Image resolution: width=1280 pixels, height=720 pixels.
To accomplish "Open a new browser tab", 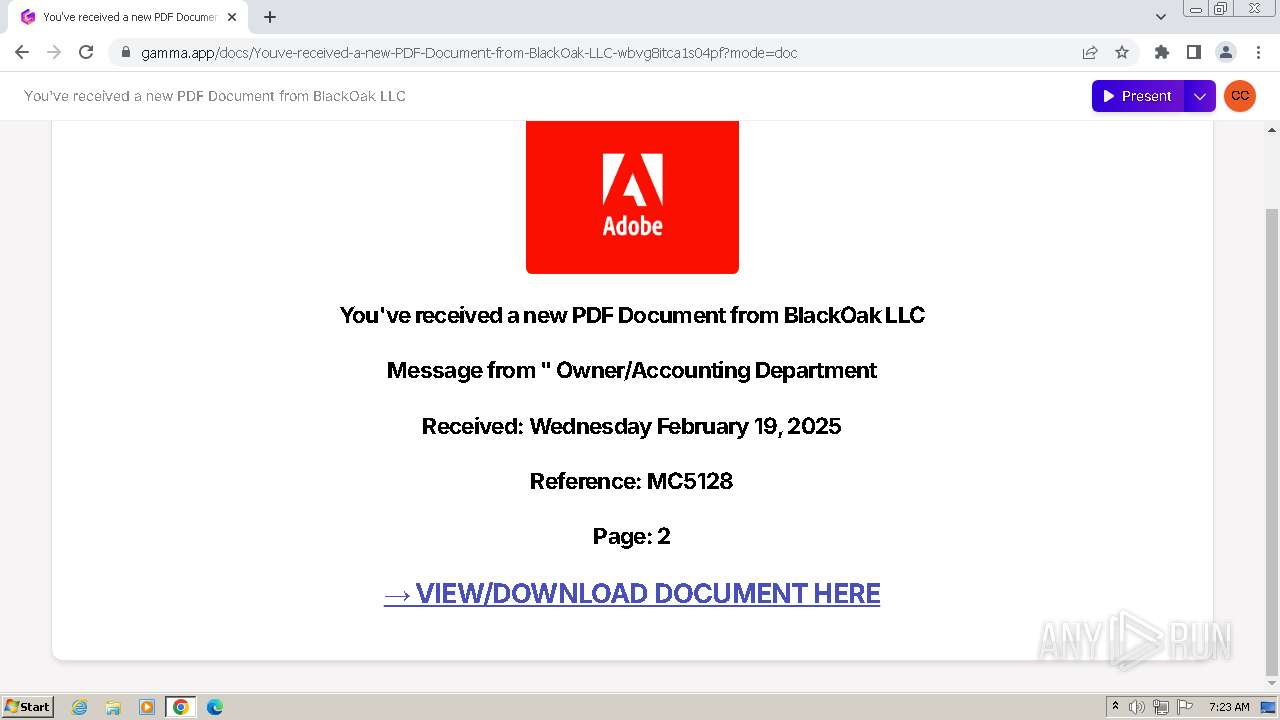I will click(x=270, y=17).
